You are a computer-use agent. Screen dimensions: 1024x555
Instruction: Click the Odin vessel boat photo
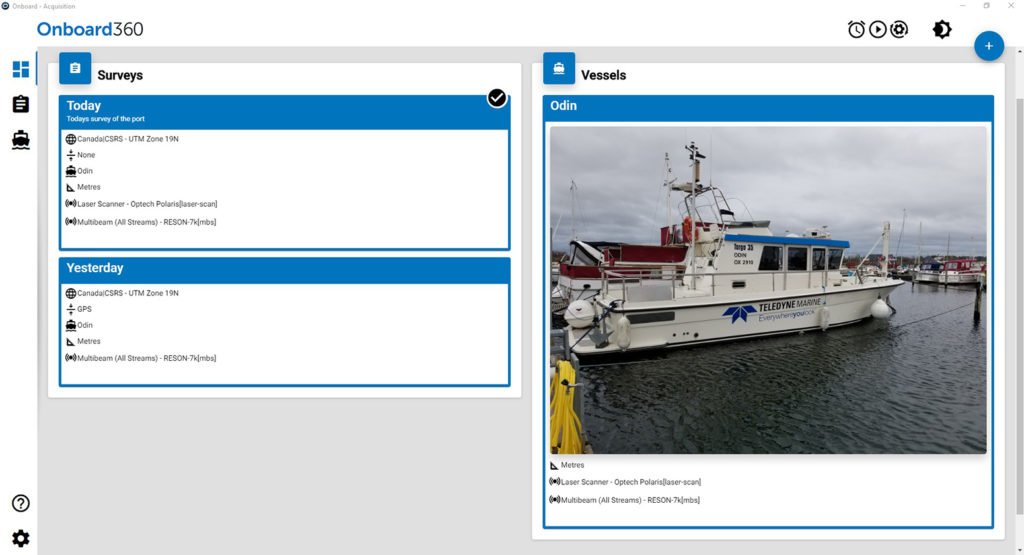768,290
